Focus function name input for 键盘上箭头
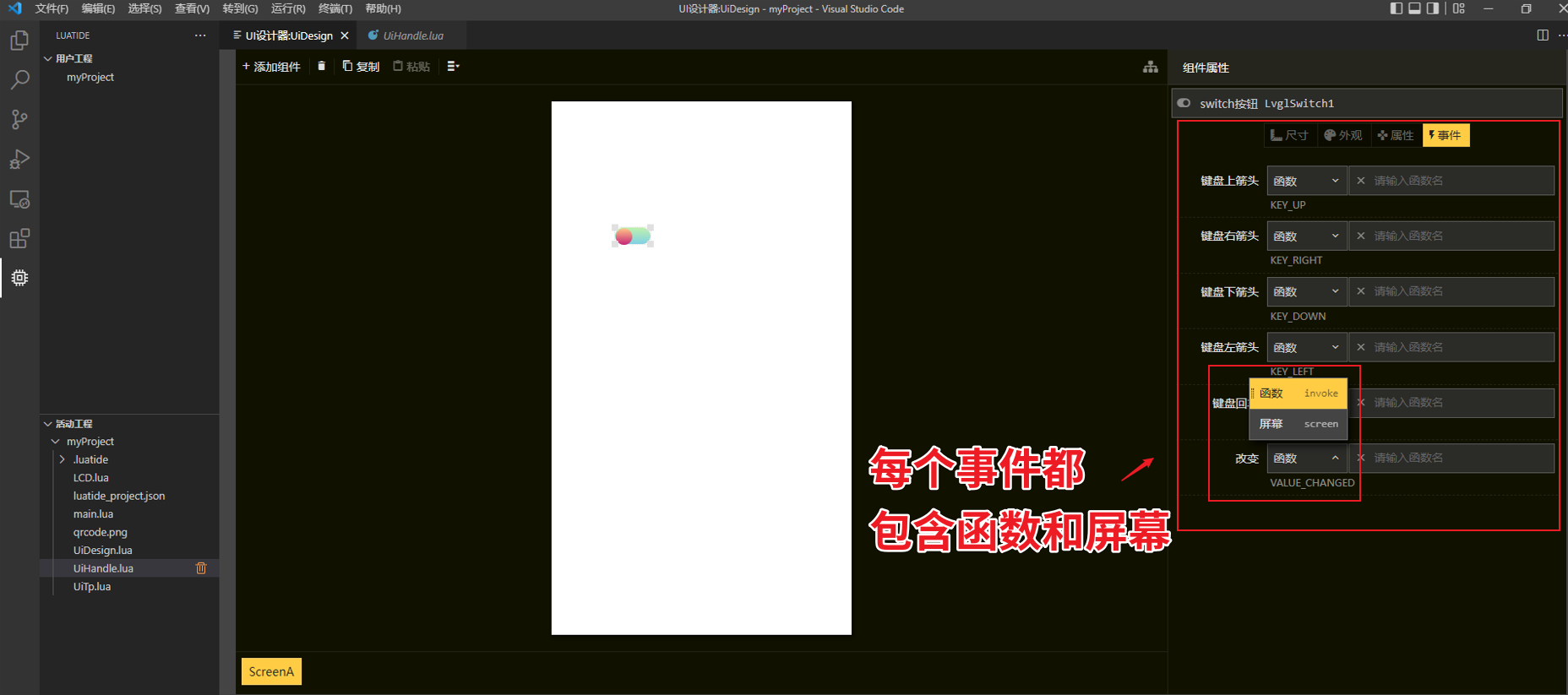The height and width of the screenshot is (695, 1568). [1451, 181]
